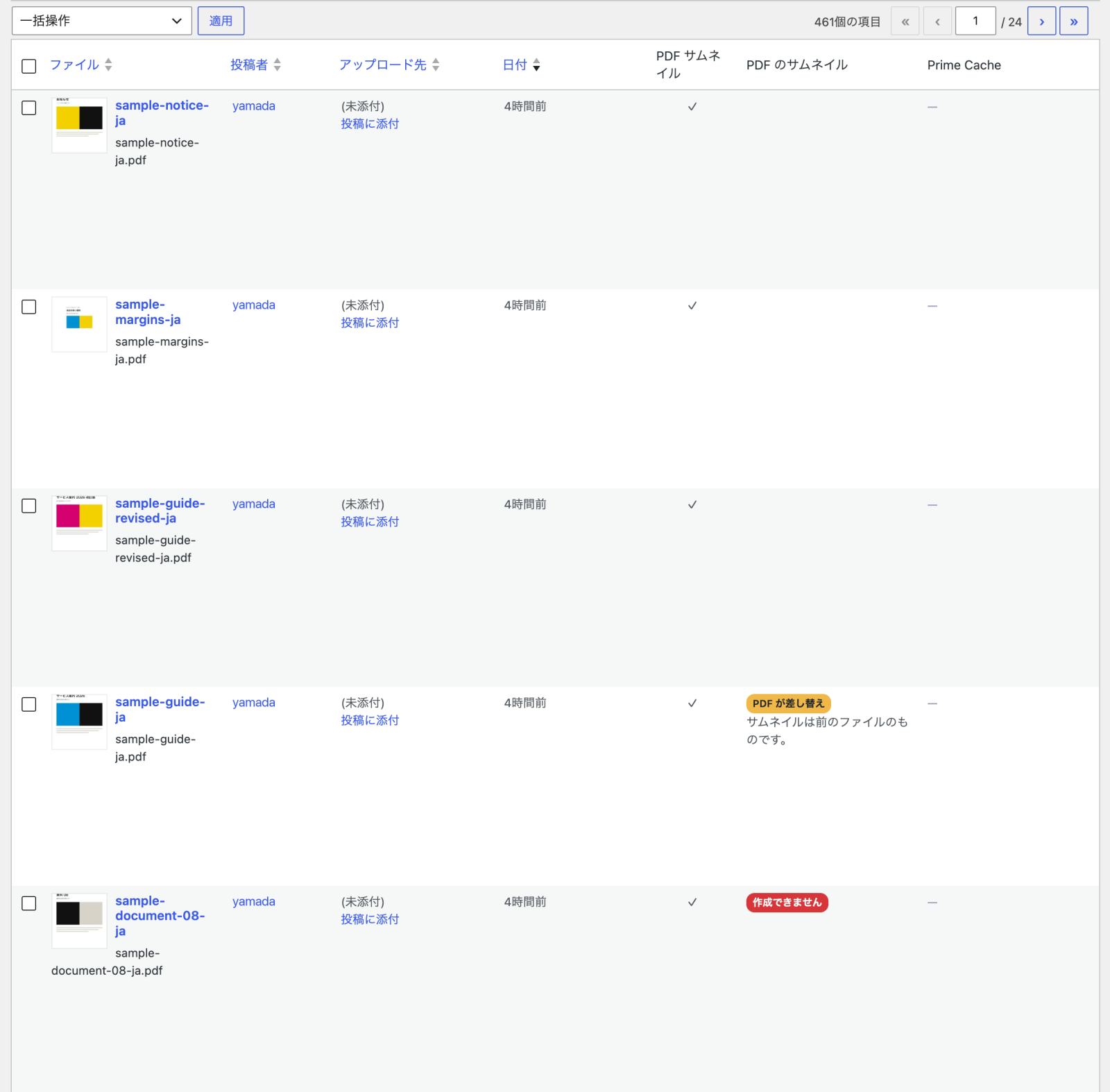This screenshot has width=1110, height=1092.
Task: Open the sample-guide-ja thumbnail image
Action: 79,722
